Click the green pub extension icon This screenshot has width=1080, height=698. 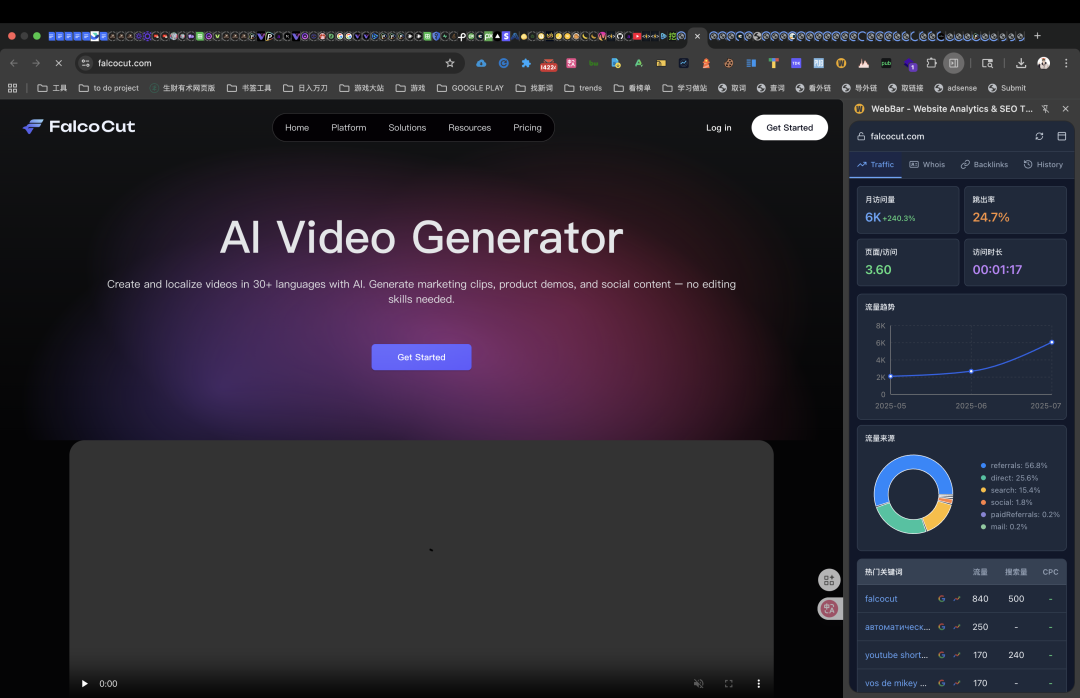click(886, 63)
